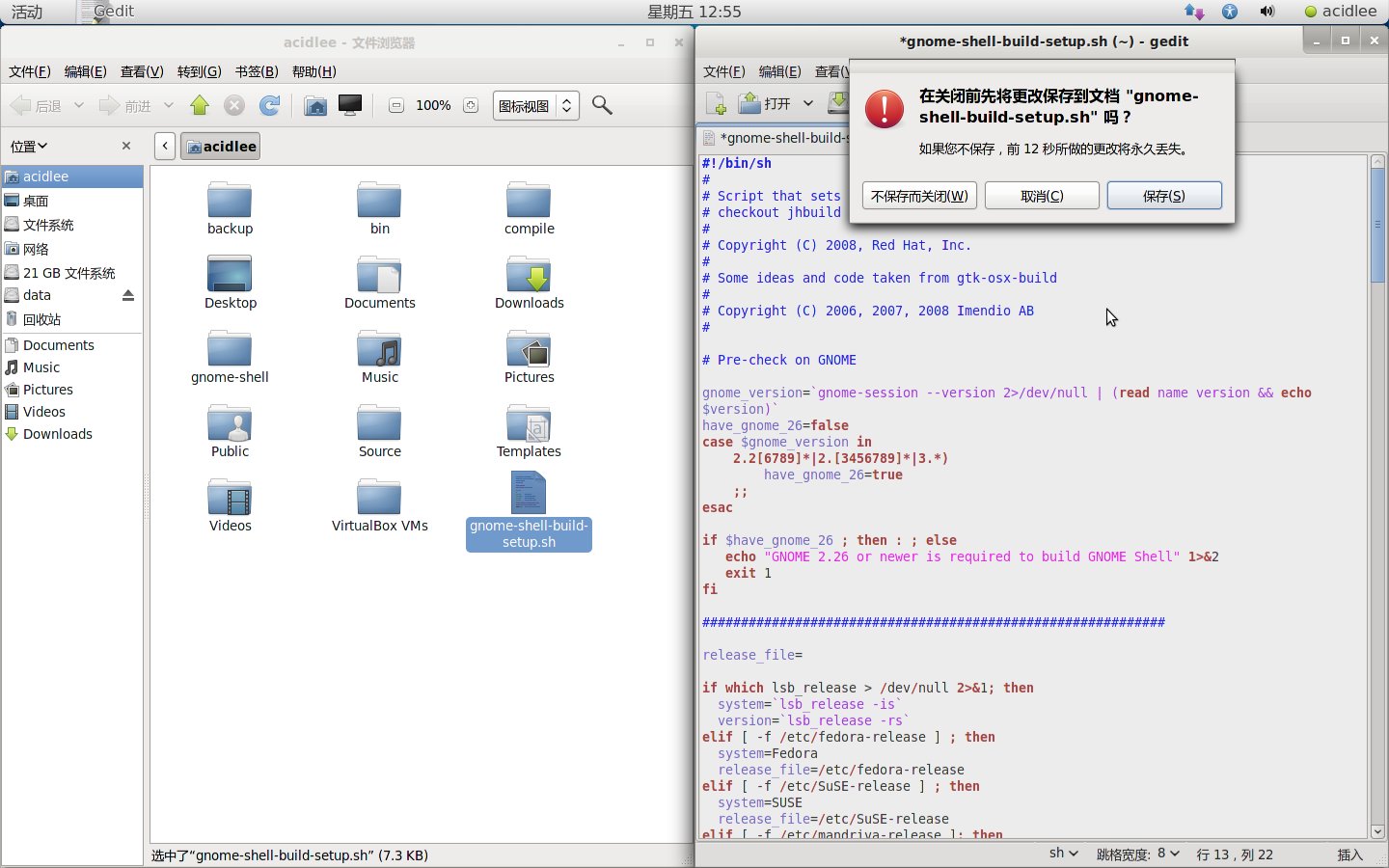
Task: Click the gedit vertical scrollbar thumb
Action: click(1377, 227)
